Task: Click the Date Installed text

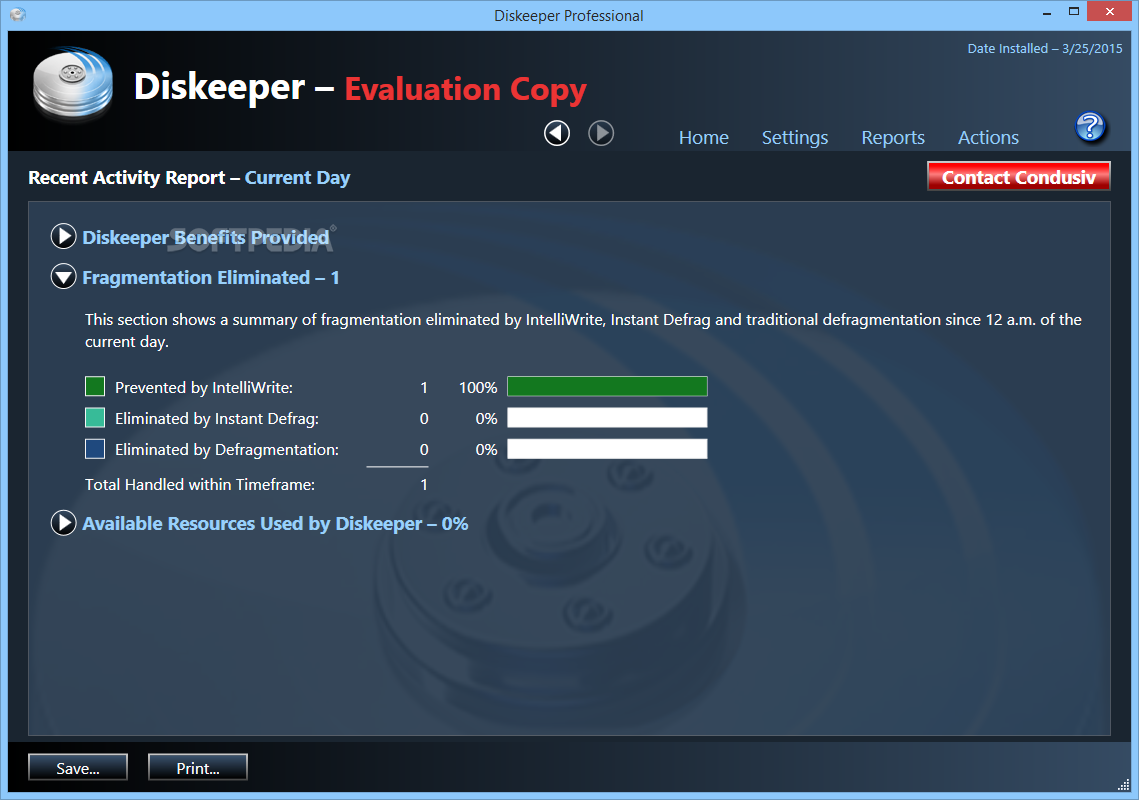Action: click(1045, 49)
